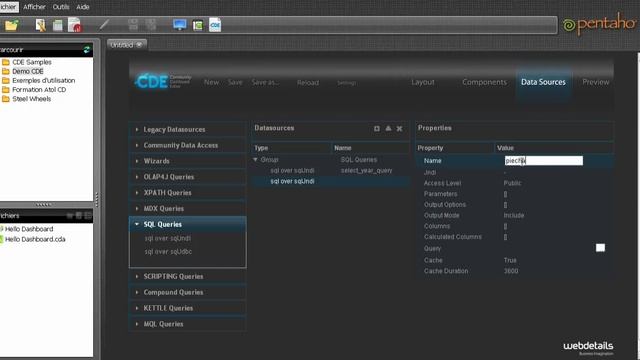640x360 pixels.
Task: Expand Legacy Datasources section
Action: click(188, 129)
